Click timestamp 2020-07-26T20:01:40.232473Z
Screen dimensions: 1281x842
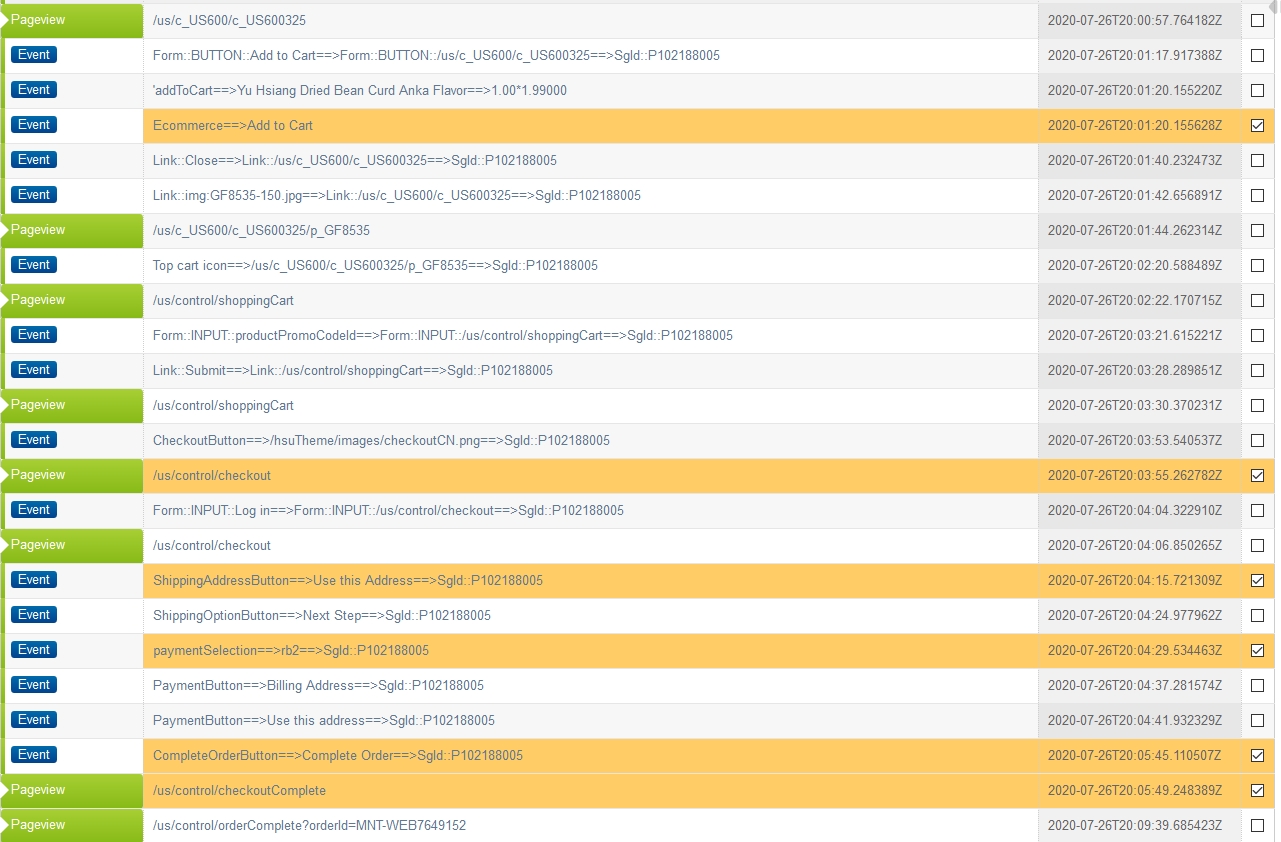point(1135,161)
